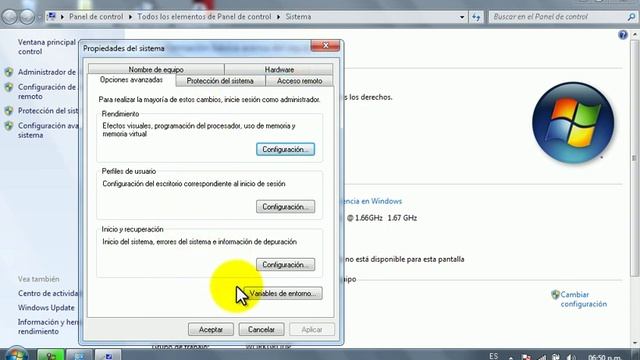The image size is (640, 360).
Task: Click the Experiencia en Windows link
Action: (372, 201)
